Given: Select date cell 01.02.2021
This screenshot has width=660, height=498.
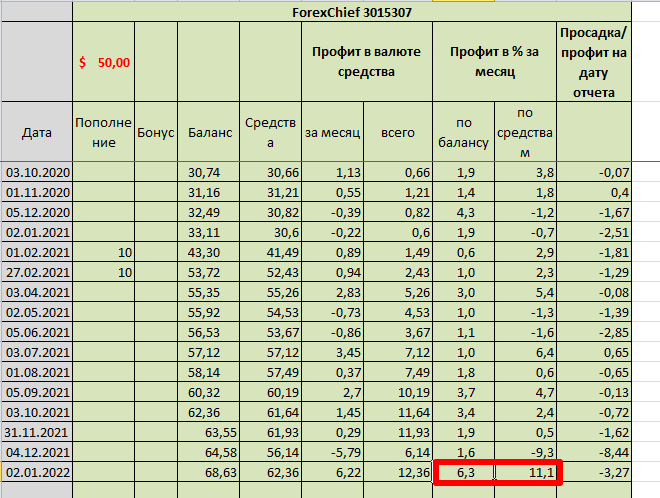Looking at the screenshot, I should (x=37, y=252).
